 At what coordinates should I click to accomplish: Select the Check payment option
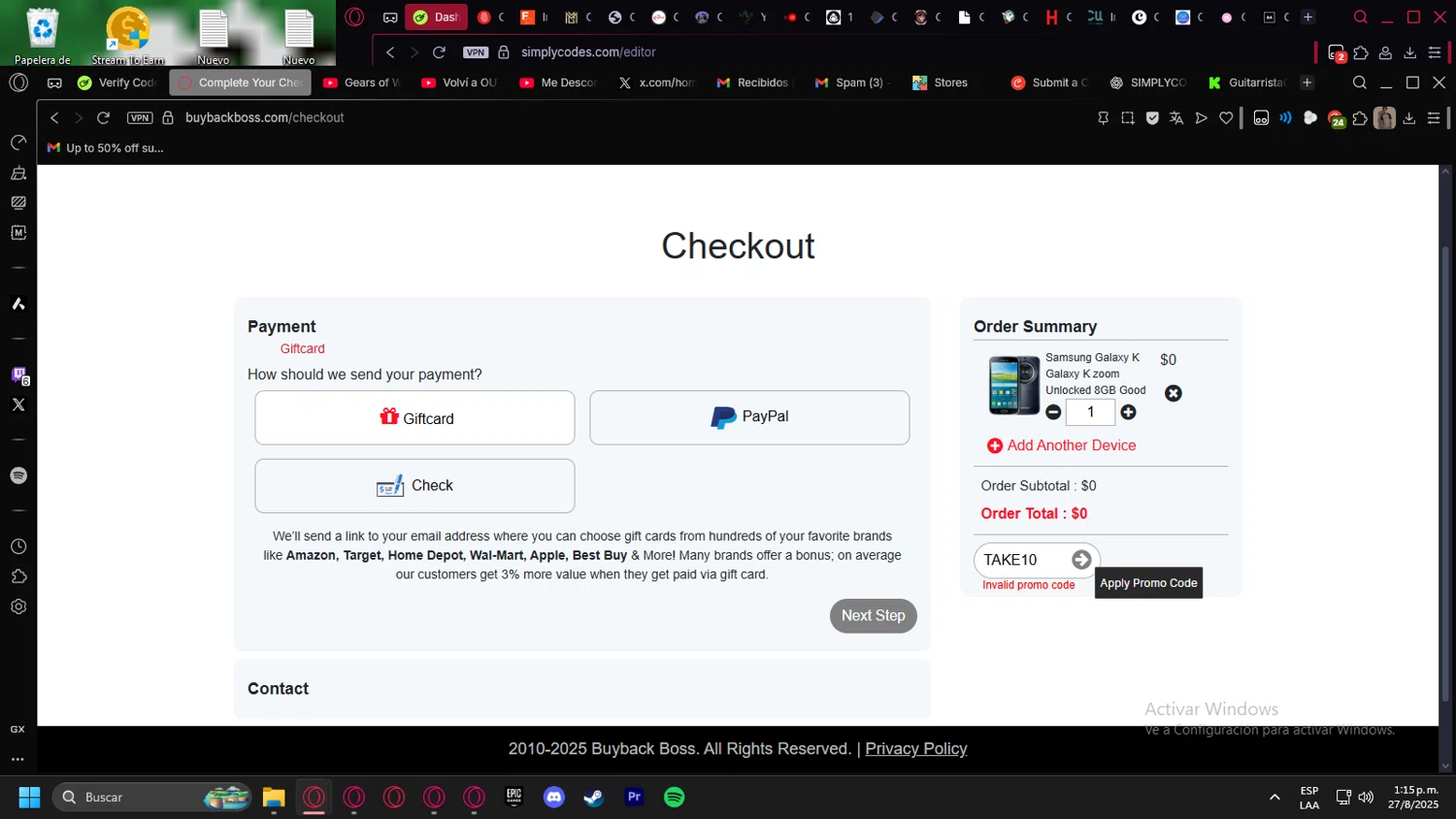(x=414, y=486)
